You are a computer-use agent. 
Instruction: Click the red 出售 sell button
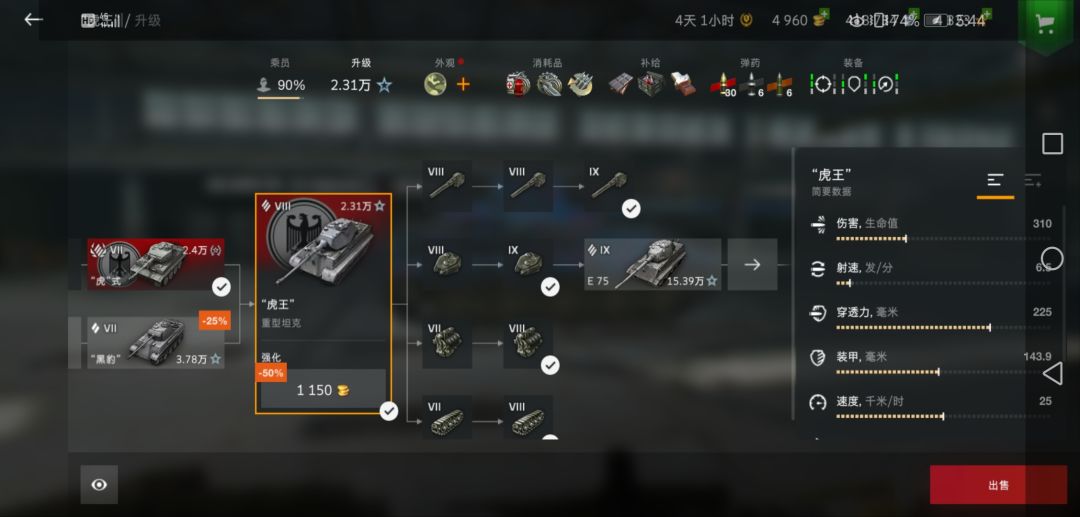[x=998, y=485]
